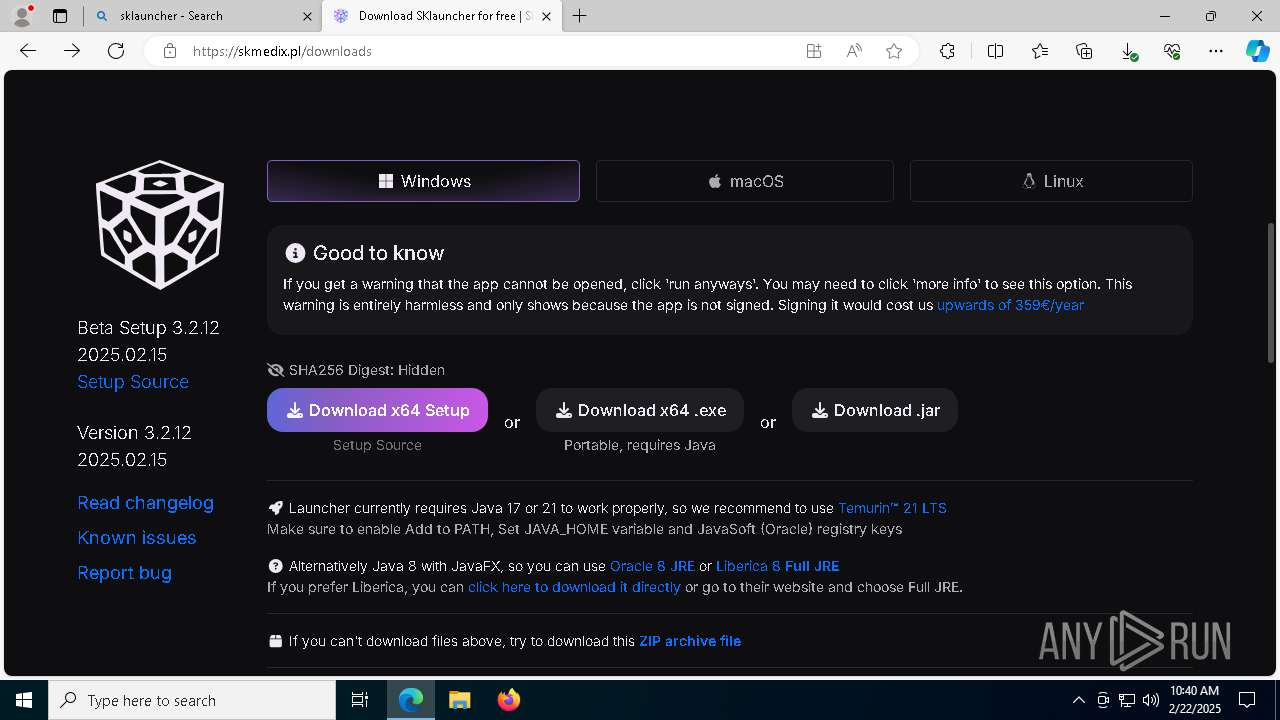Toggle Split screen icon
The width and height of the screenshot is (1280, 720).
[x=995, y=51]
